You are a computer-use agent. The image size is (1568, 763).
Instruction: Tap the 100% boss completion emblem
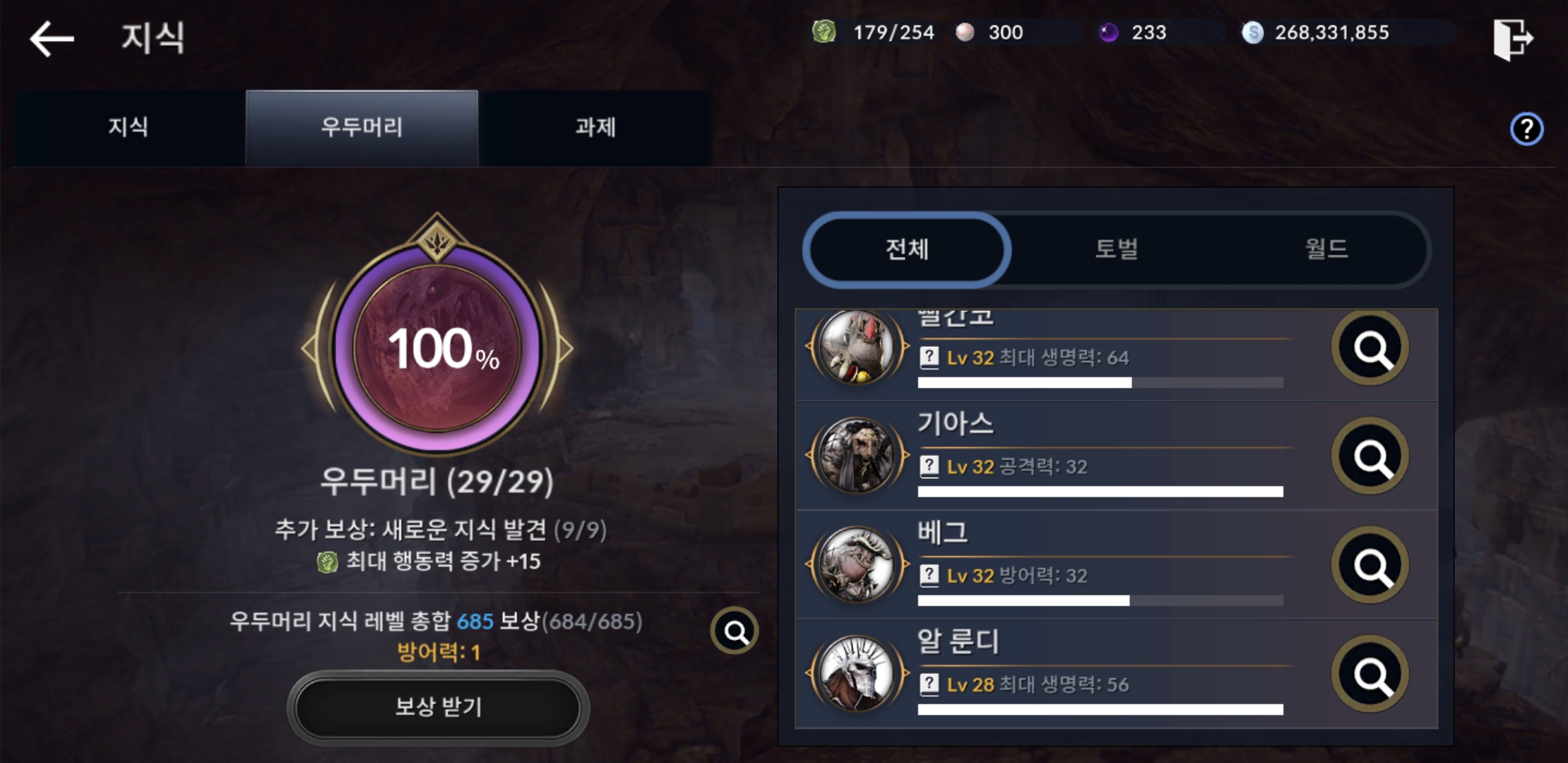point(436,348)
